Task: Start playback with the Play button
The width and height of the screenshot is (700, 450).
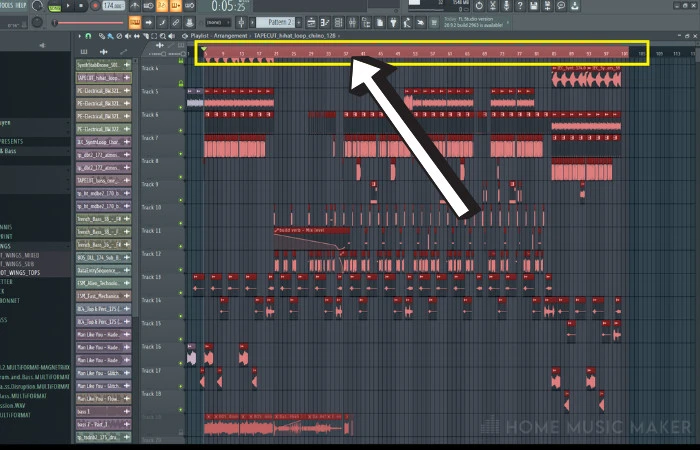Action: 68,6
